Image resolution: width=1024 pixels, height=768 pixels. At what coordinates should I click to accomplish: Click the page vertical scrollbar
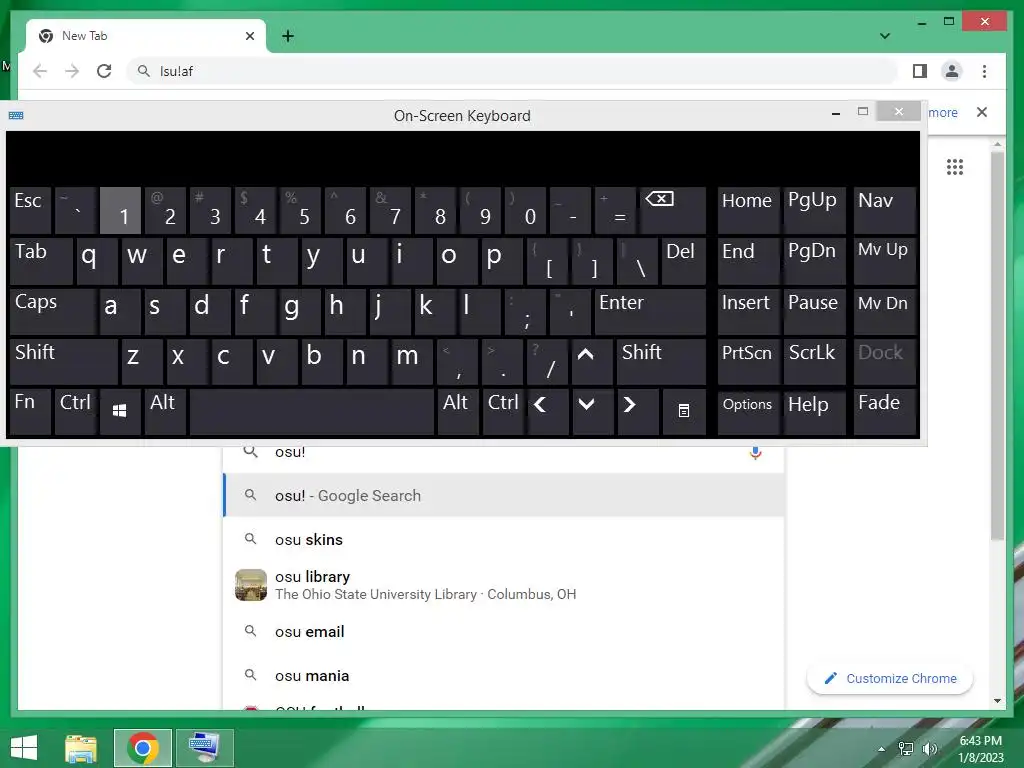click(997, 346)
